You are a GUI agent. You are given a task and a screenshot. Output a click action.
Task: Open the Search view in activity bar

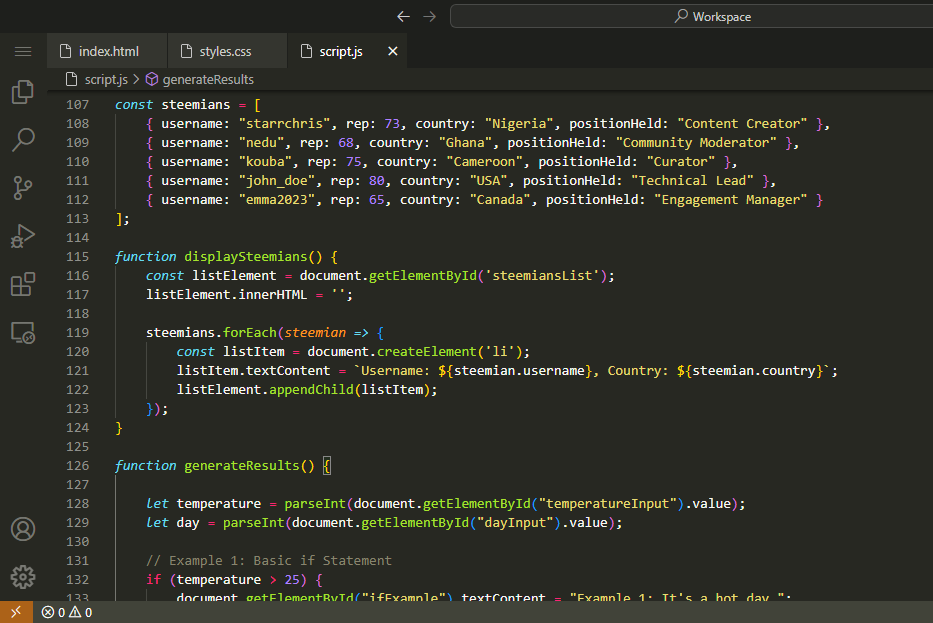pyautogui.click(x=23, y=140)
